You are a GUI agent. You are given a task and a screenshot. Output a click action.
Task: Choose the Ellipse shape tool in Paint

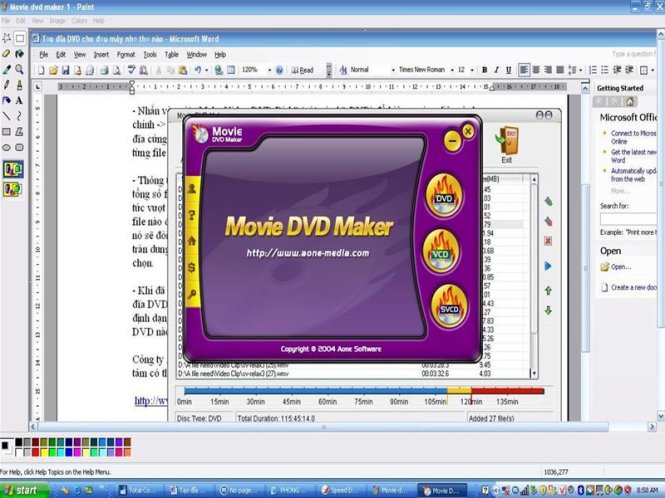click(6, 147)
